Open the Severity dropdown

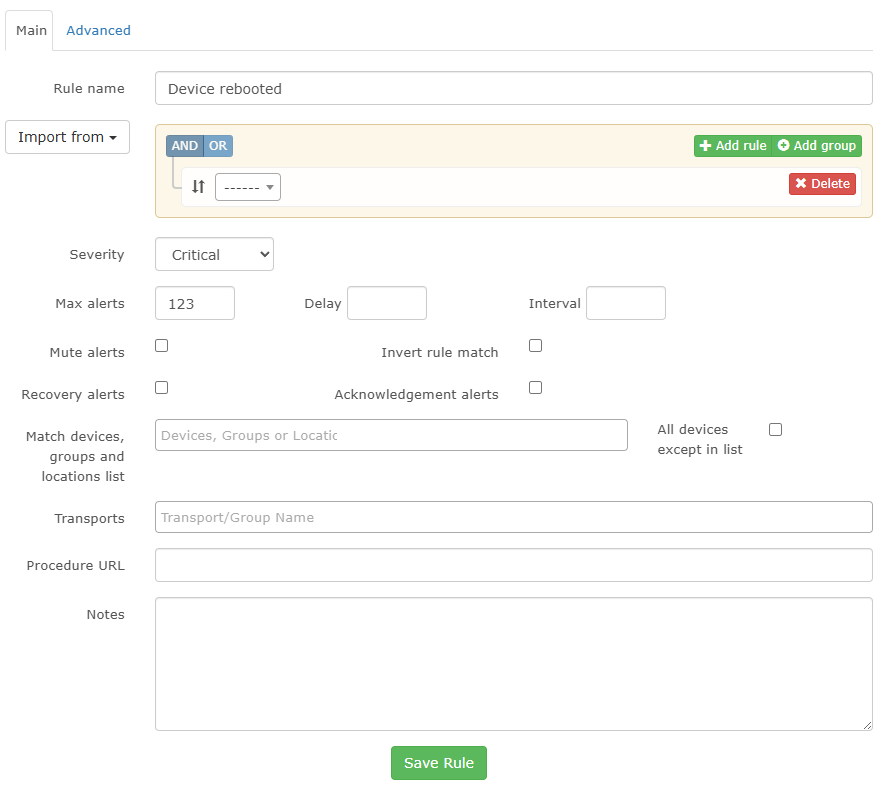tap(214, 255)
